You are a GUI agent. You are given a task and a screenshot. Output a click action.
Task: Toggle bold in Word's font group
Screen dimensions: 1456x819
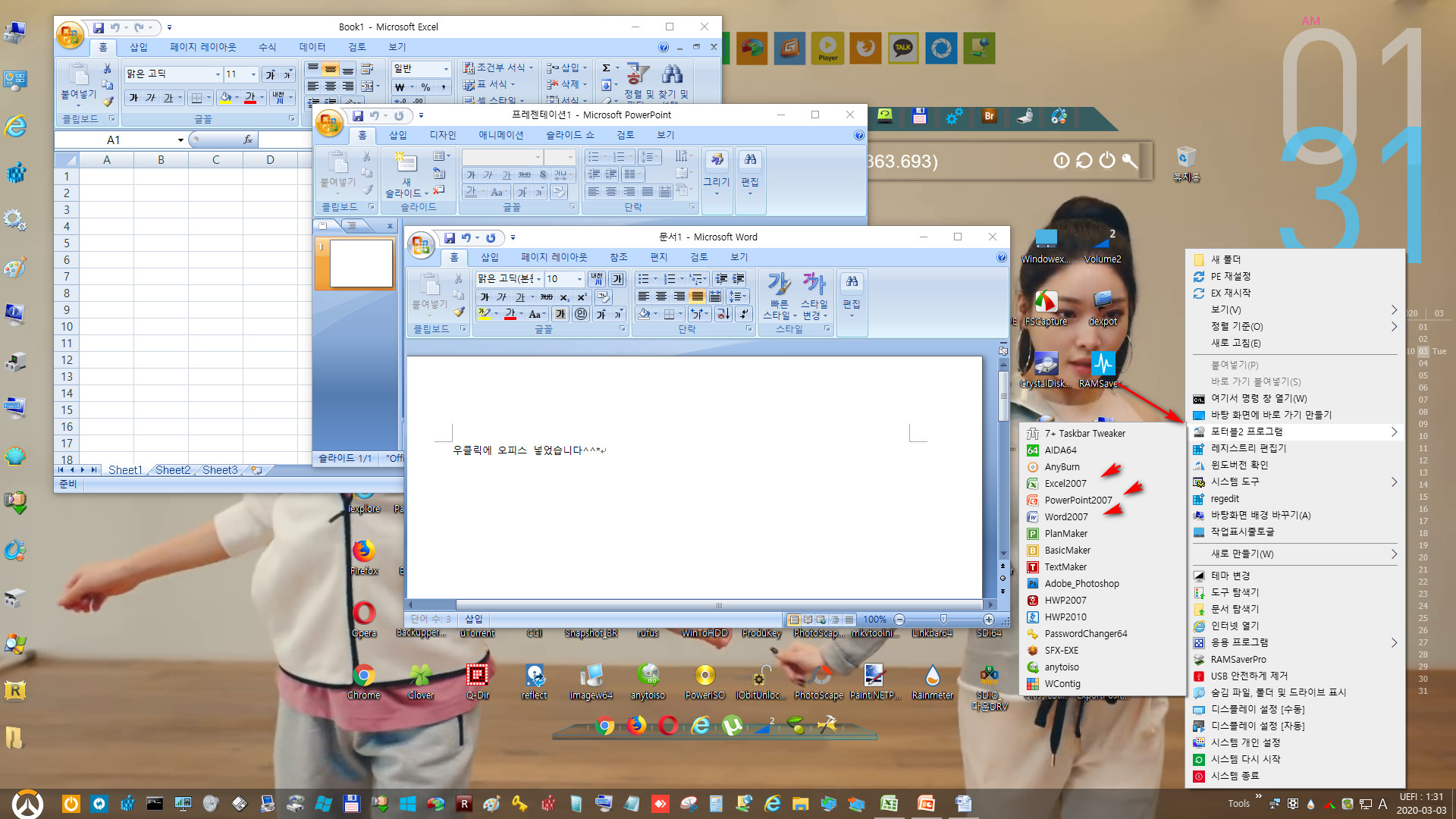485,297
